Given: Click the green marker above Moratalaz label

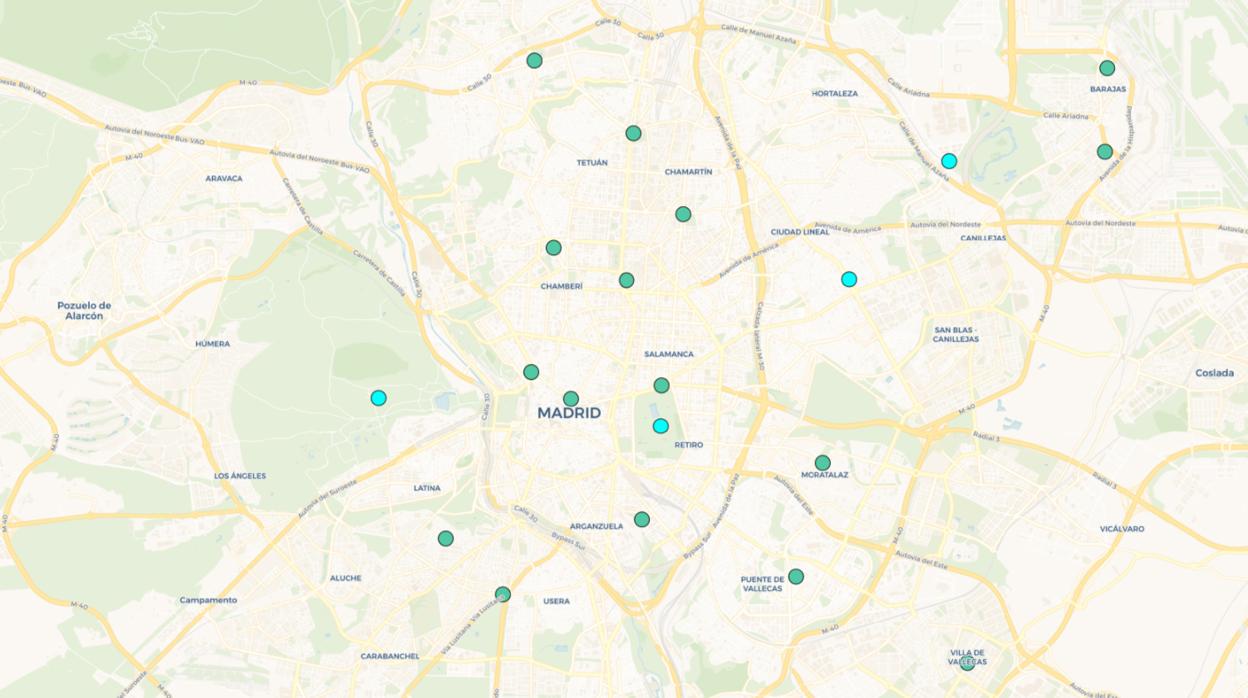Looking at the screenshot, I should (822, 463).
